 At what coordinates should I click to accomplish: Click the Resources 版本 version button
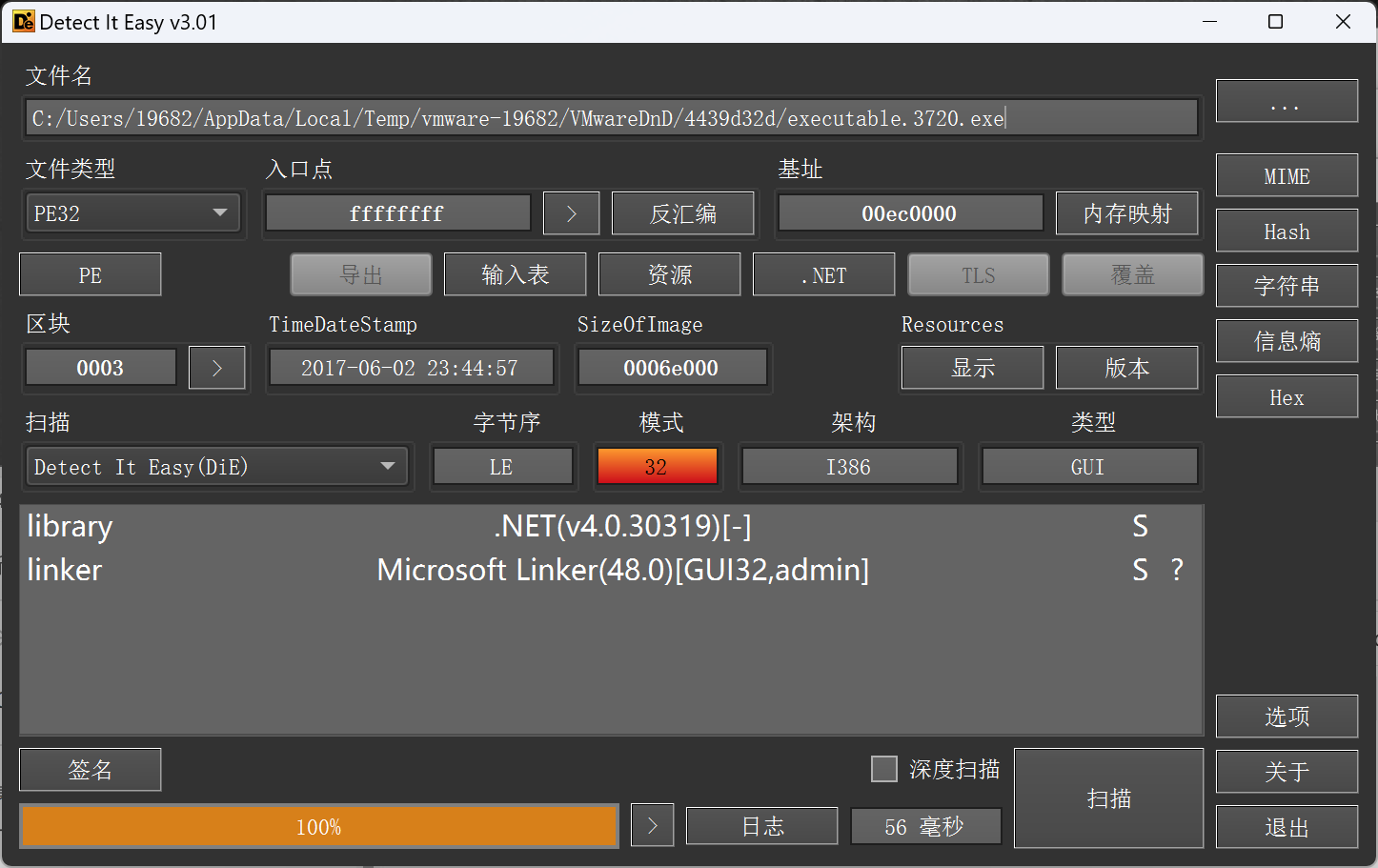[1127, 368]
